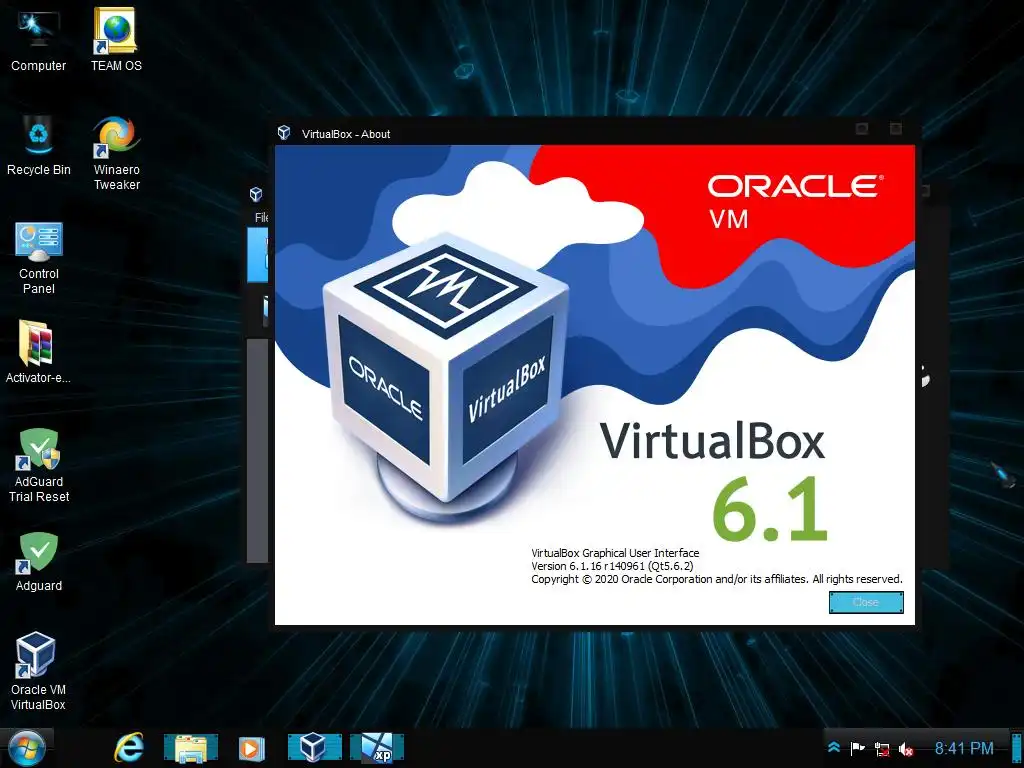Launch Internet Explorer from the taskbar
The height and width of the screenshot is (768, 1024).
(129, 748)
